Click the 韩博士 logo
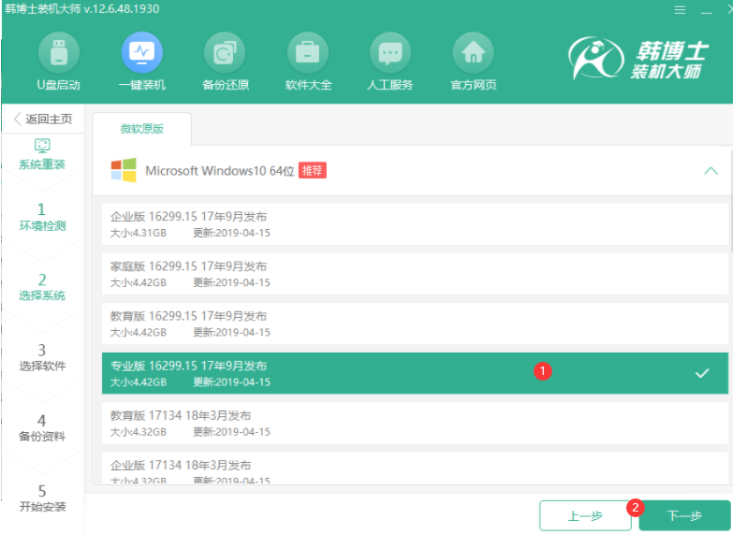Image resolution: width=733 pixels, height=534 pixels. pyautogui.click(x=638, y=59)
